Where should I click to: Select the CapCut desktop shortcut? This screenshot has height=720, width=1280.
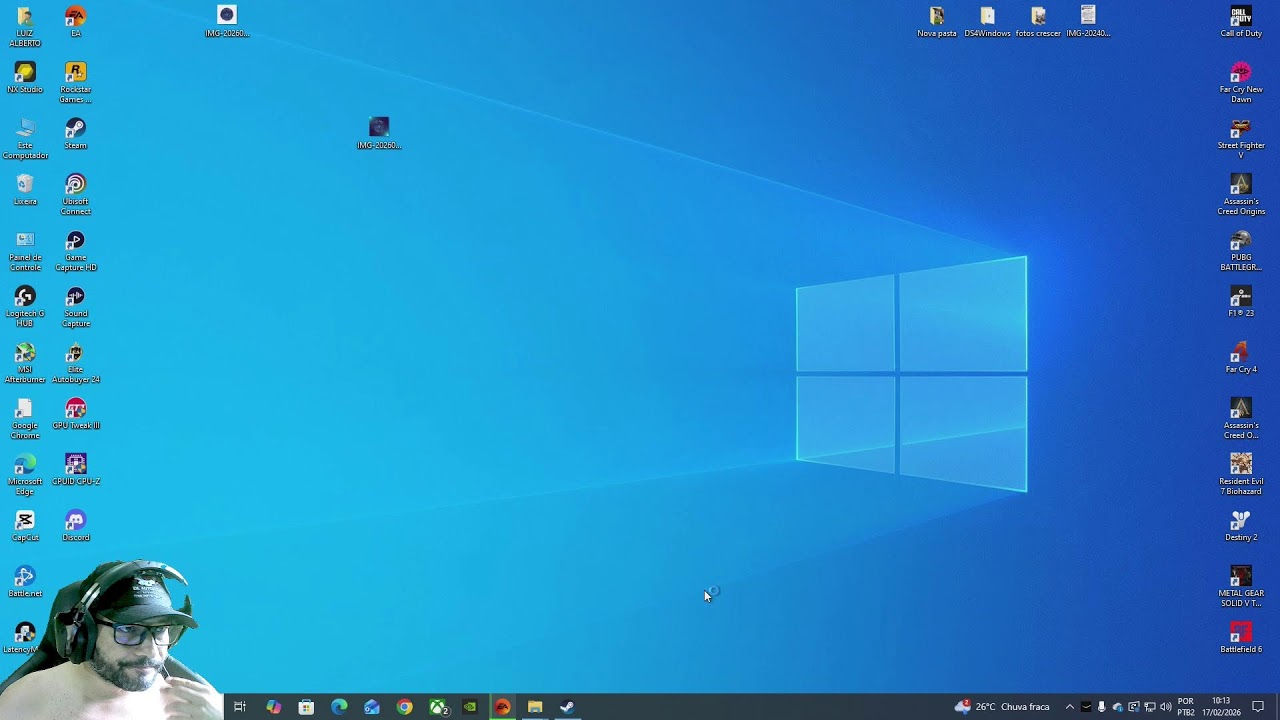[x=25, y=526]
